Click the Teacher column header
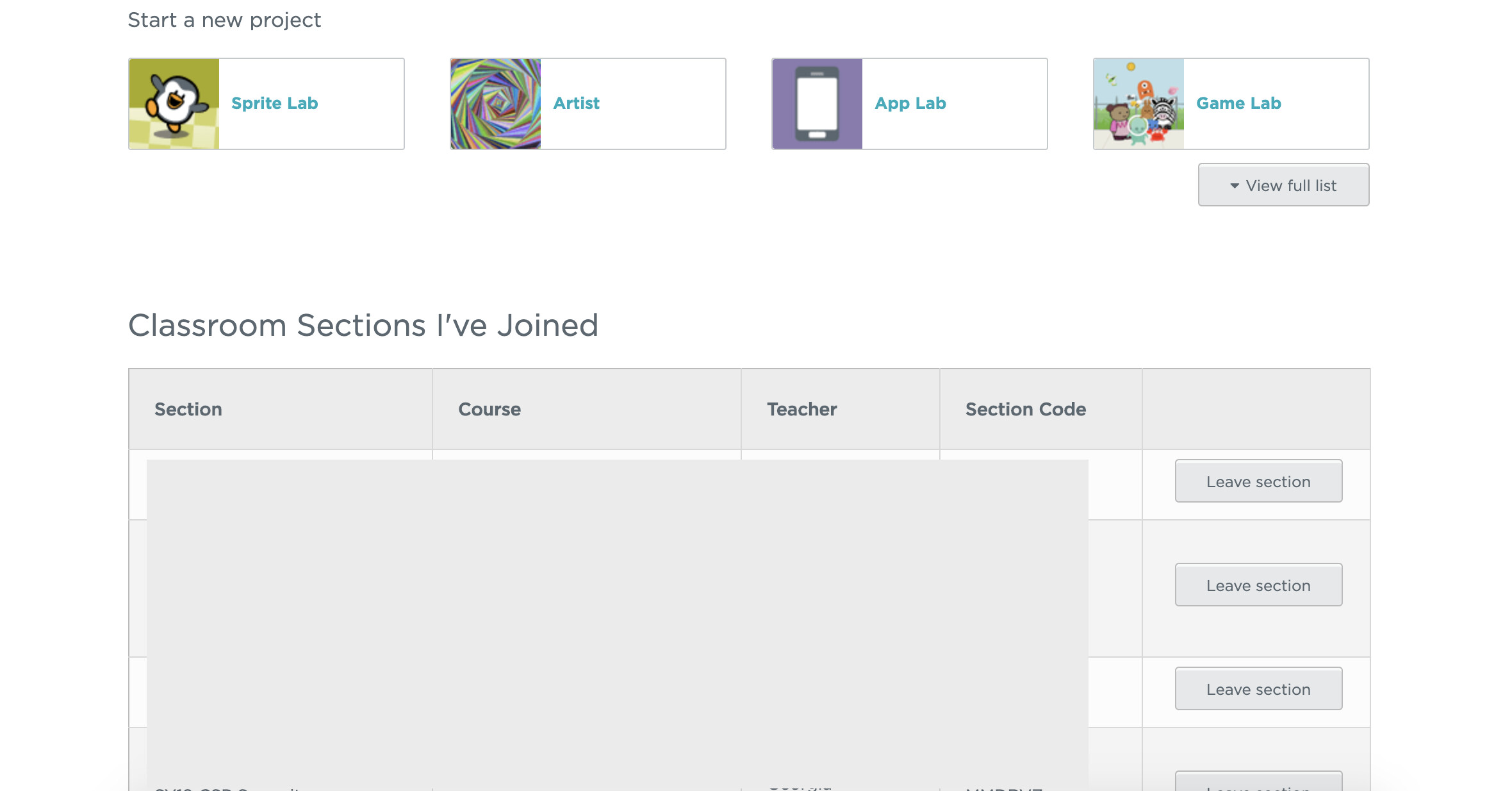 (x=801, y=409)
